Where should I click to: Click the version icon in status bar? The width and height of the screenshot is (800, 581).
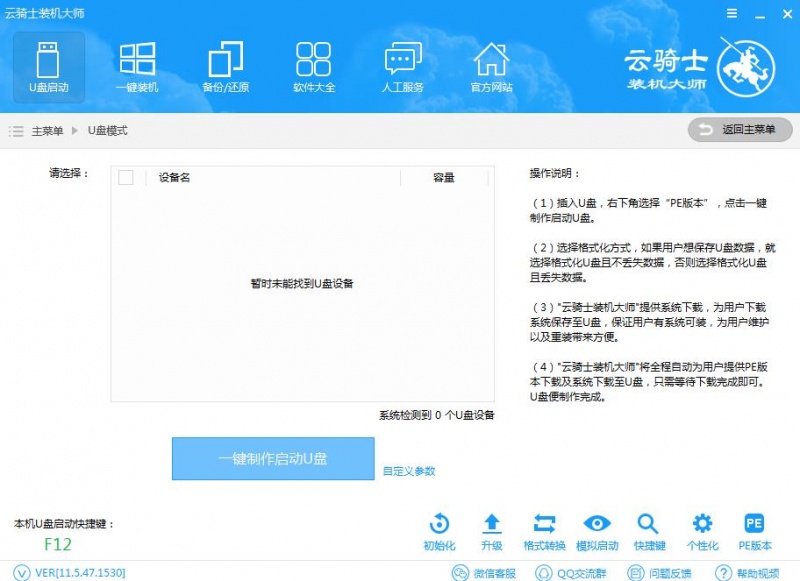[x=21, y=572]
